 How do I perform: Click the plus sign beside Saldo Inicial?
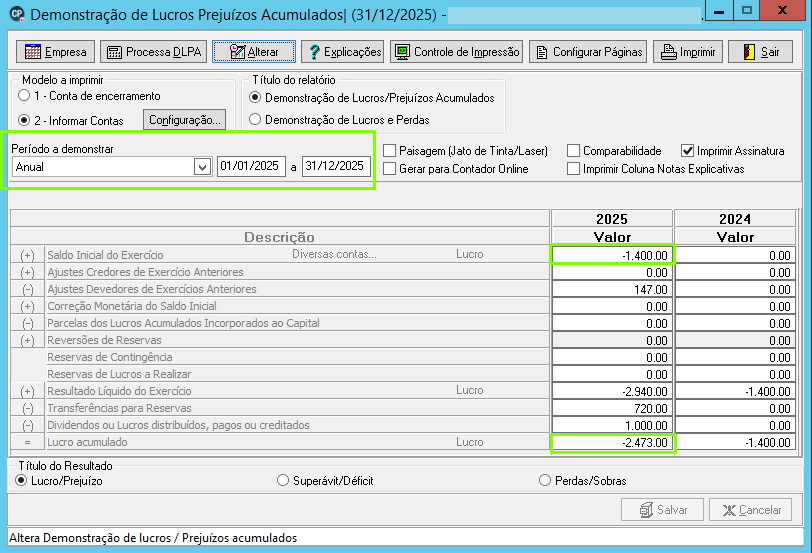coord(27,255)
